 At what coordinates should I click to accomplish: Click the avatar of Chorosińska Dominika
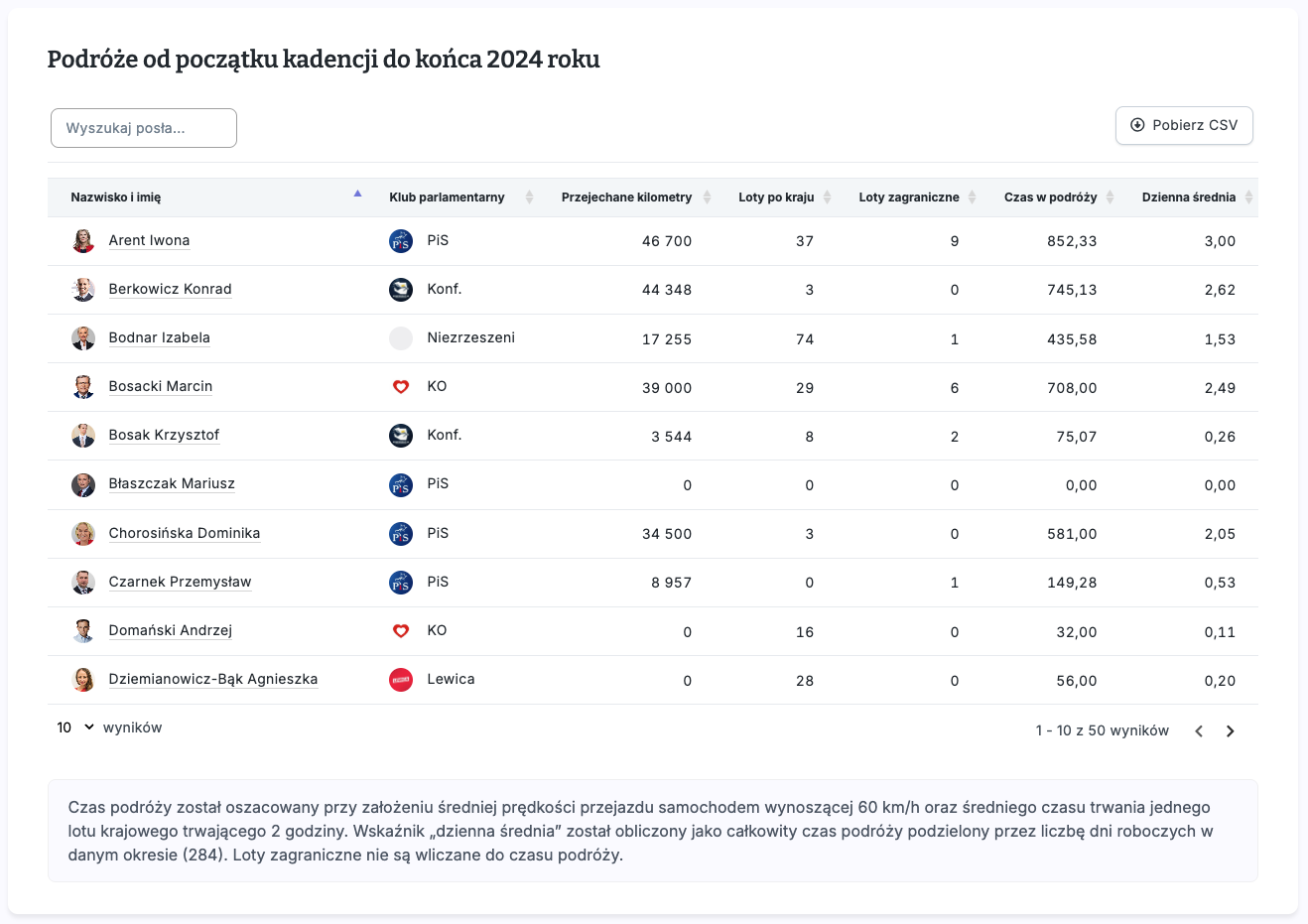point(83,533)
